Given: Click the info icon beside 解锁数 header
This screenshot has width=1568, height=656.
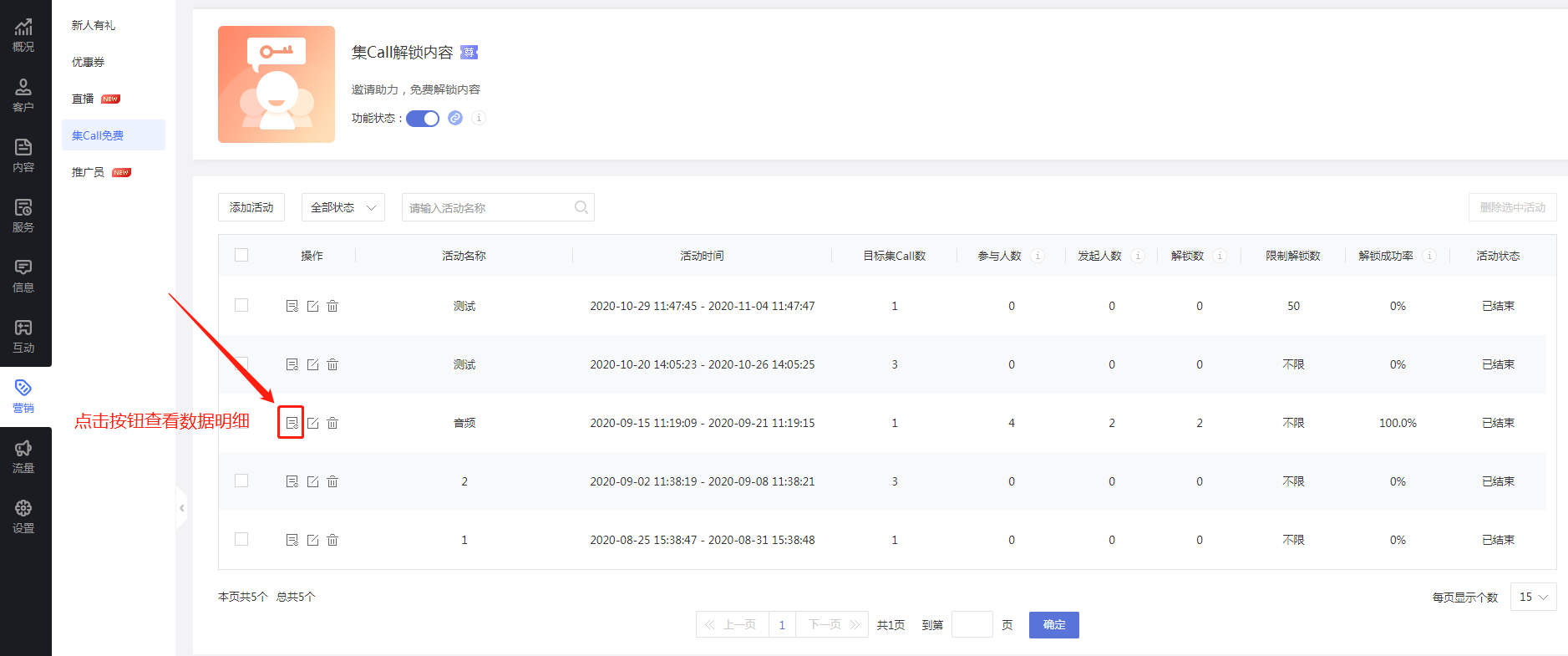Looking at the screenshot, I should point(1220,256).
